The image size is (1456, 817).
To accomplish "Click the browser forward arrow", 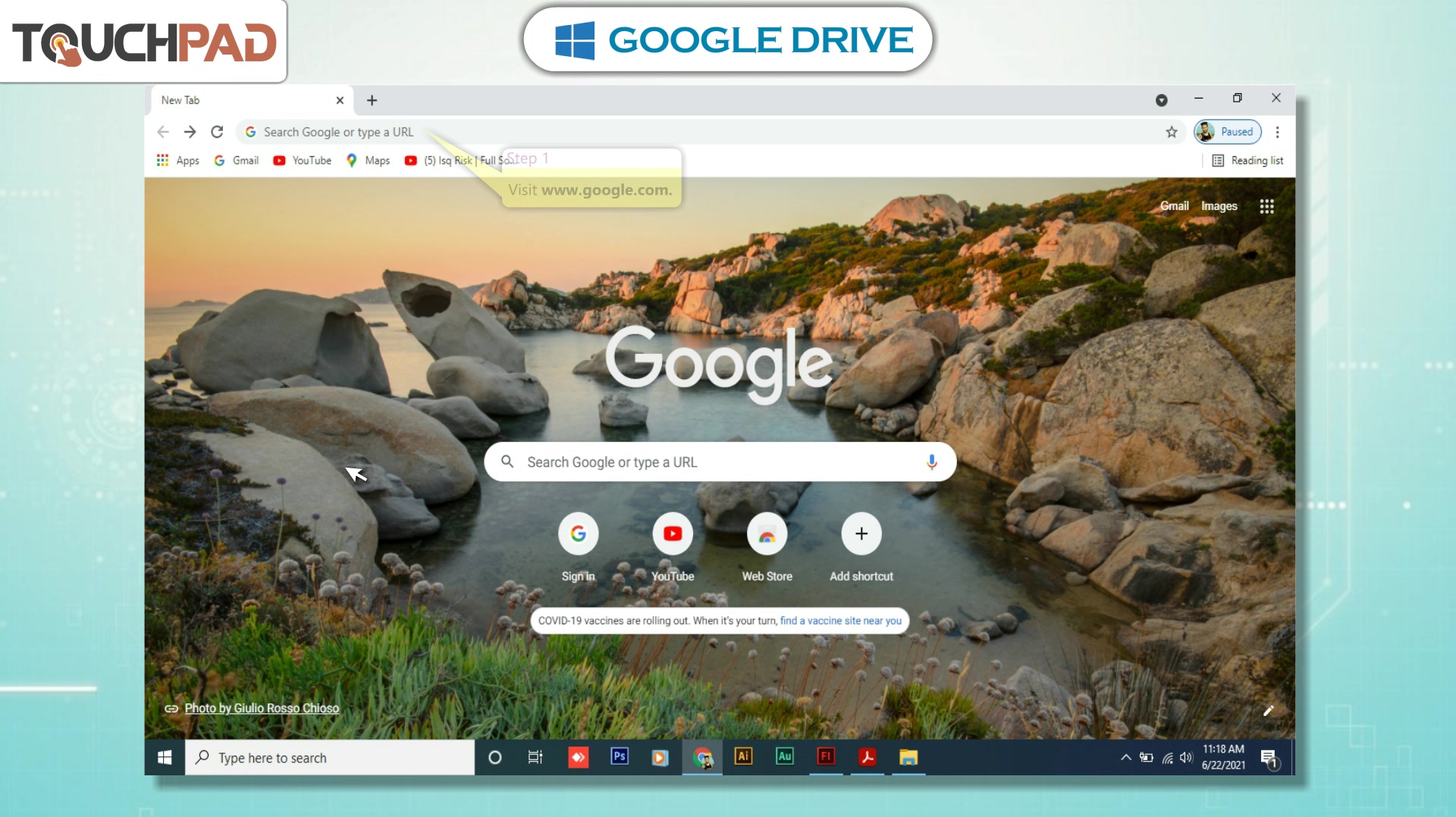I will click(x=190, y=132).
